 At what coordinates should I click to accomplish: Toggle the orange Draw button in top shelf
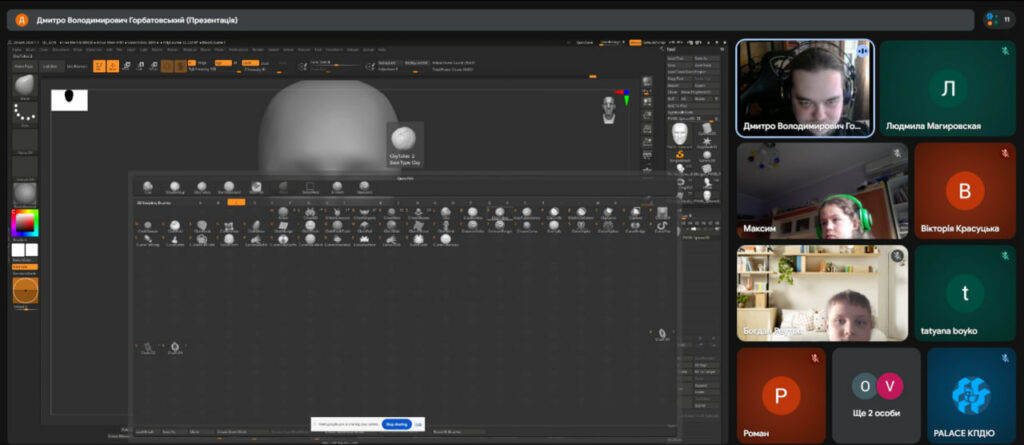click(x=113, y=66)
